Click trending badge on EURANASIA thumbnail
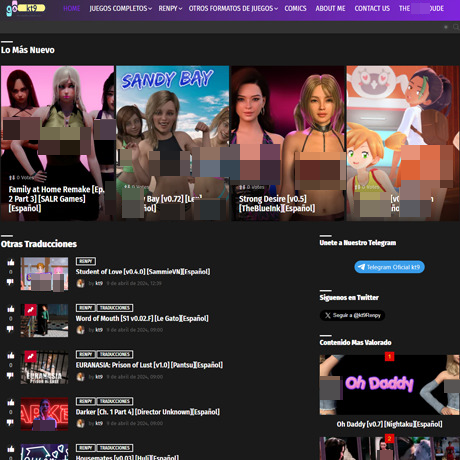The width and height of the screenshot is (460, 460). (x=30, y=356)
